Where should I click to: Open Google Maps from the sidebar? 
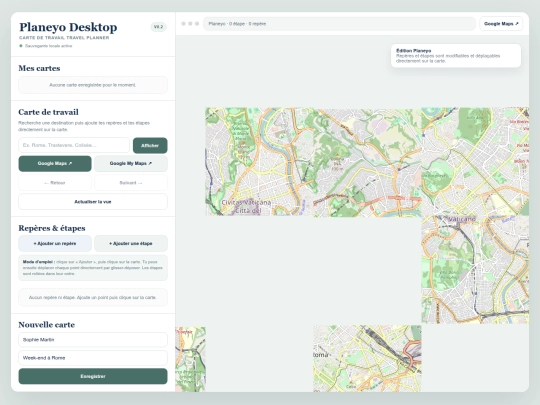[55, 164]
